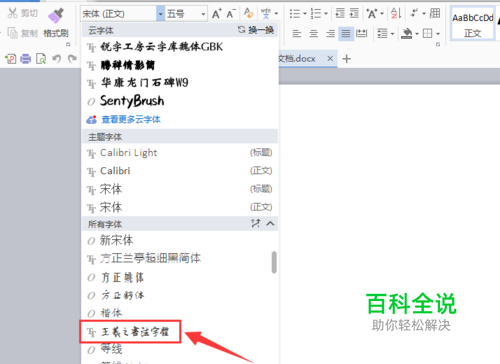The width and height of the screenshot is (500, 364).
Task: Choose 锐字工房云字库魏体GBK font
Action: tap(180, 47)
